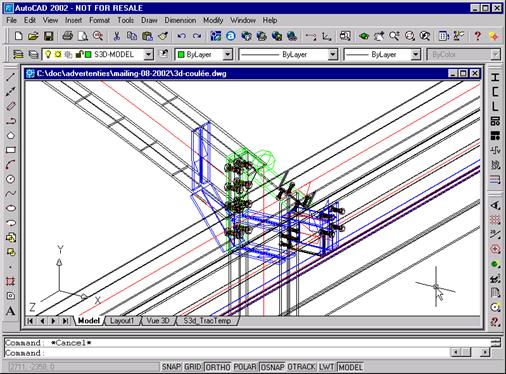
Task: Open the Print icon in toolbar
Action: tap(68, 36)
